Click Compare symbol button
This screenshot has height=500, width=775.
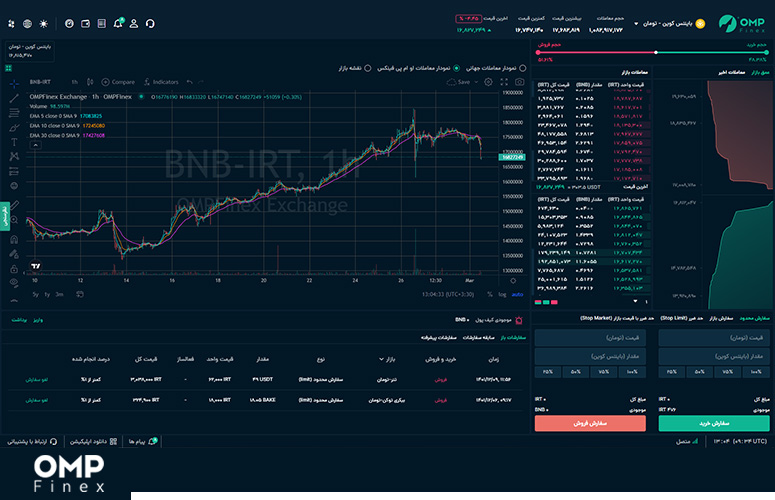pyautogui.click(x=118, y=82)
